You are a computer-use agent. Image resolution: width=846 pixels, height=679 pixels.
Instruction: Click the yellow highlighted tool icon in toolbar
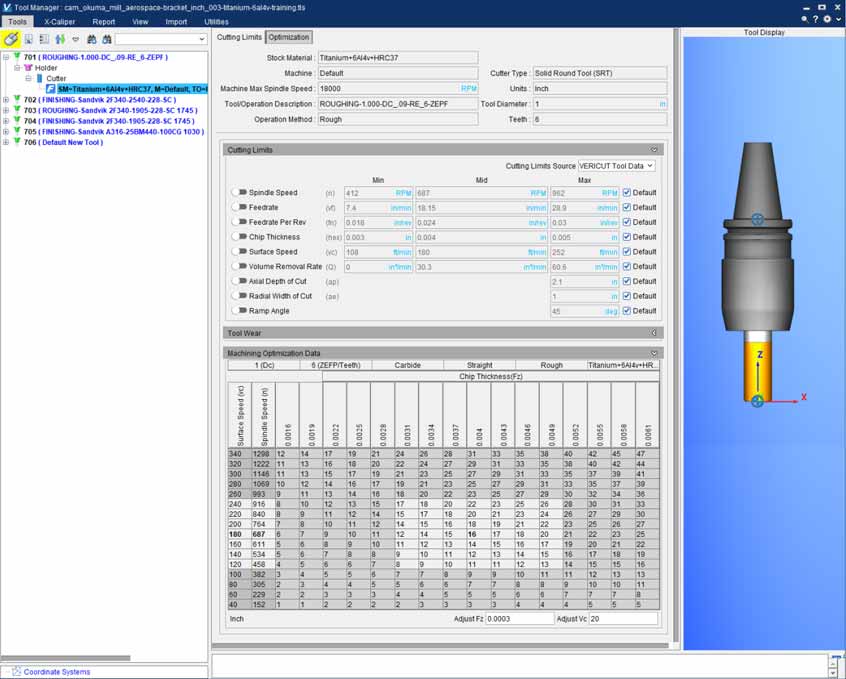point(11,39)
